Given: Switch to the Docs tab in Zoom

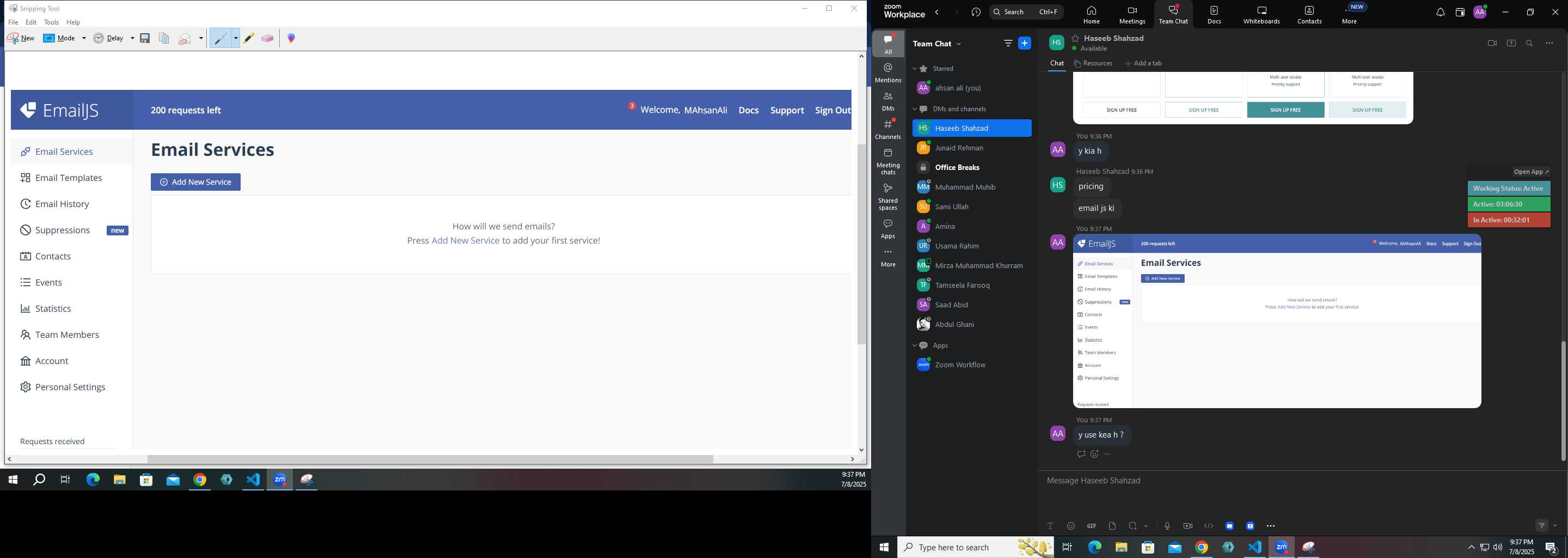Looking at the screenshot, I should click(1214, 15).
